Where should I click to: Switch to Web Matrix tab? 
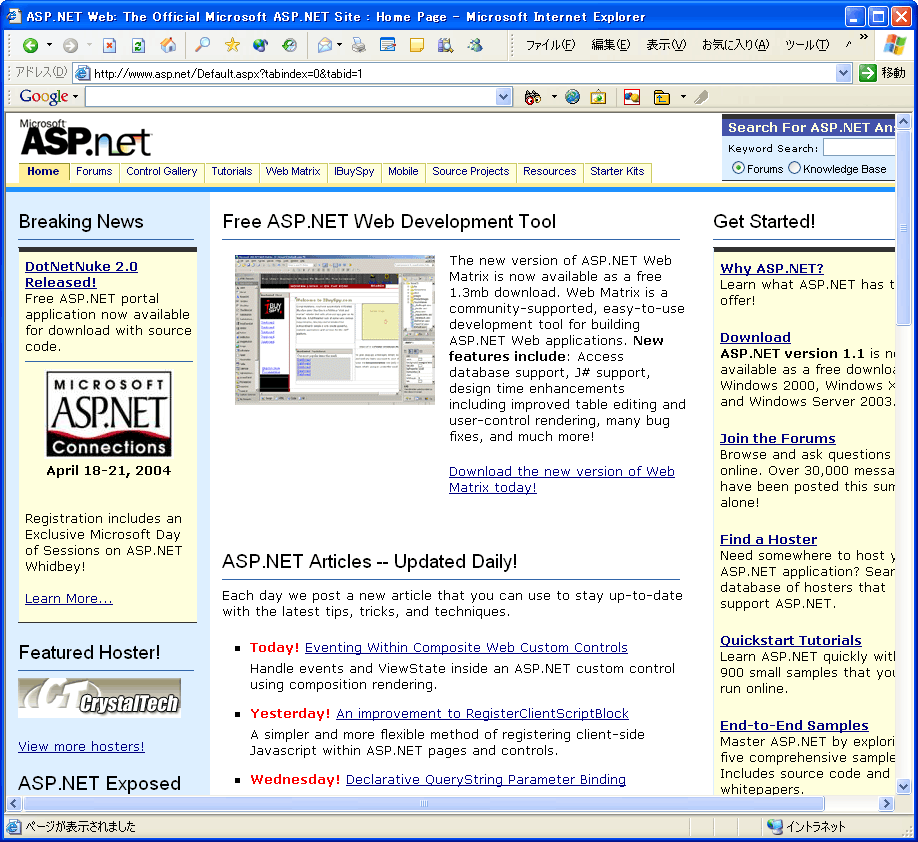(x=293, y=172)
